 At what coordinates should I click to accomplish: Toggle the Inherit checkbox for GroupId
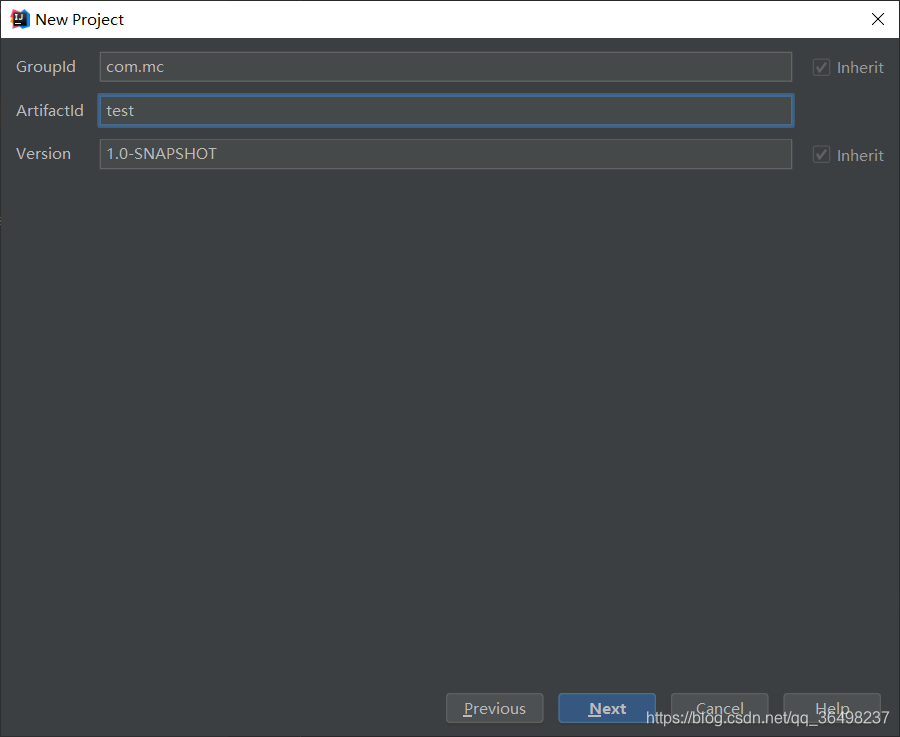[x=821, y=67]
